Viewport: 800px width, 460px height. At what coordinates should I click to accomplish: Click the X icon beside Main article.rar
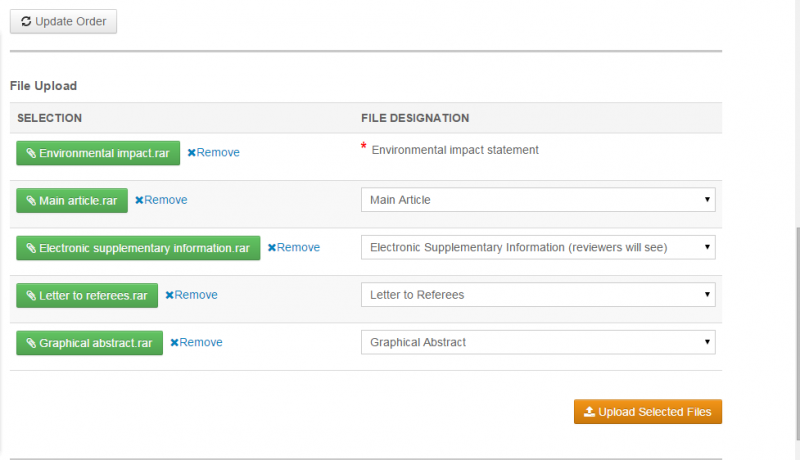pos(139,200)
